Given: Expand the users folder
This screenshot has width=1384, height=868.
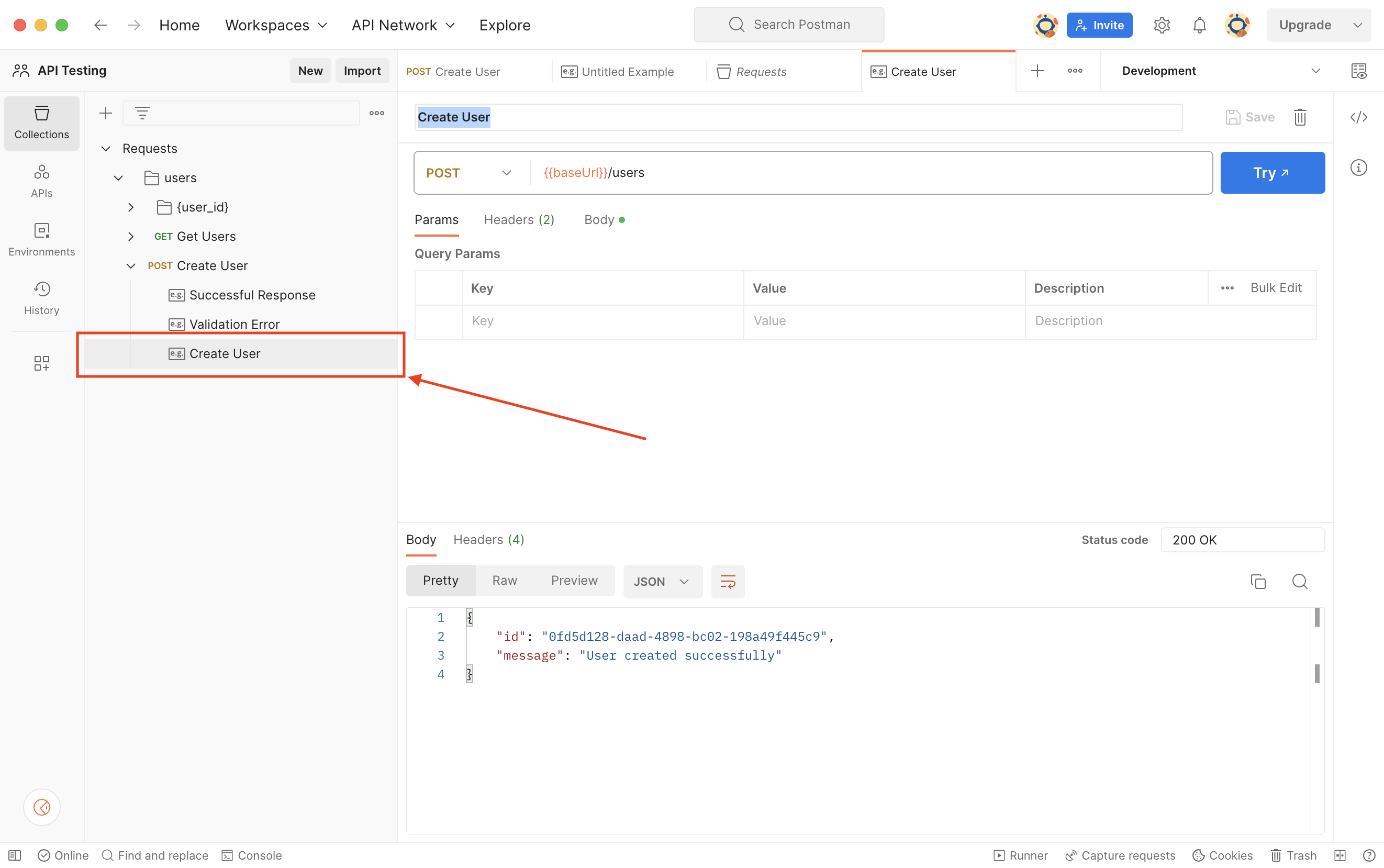Looking at the screenshot, I should tap(118, 178).
